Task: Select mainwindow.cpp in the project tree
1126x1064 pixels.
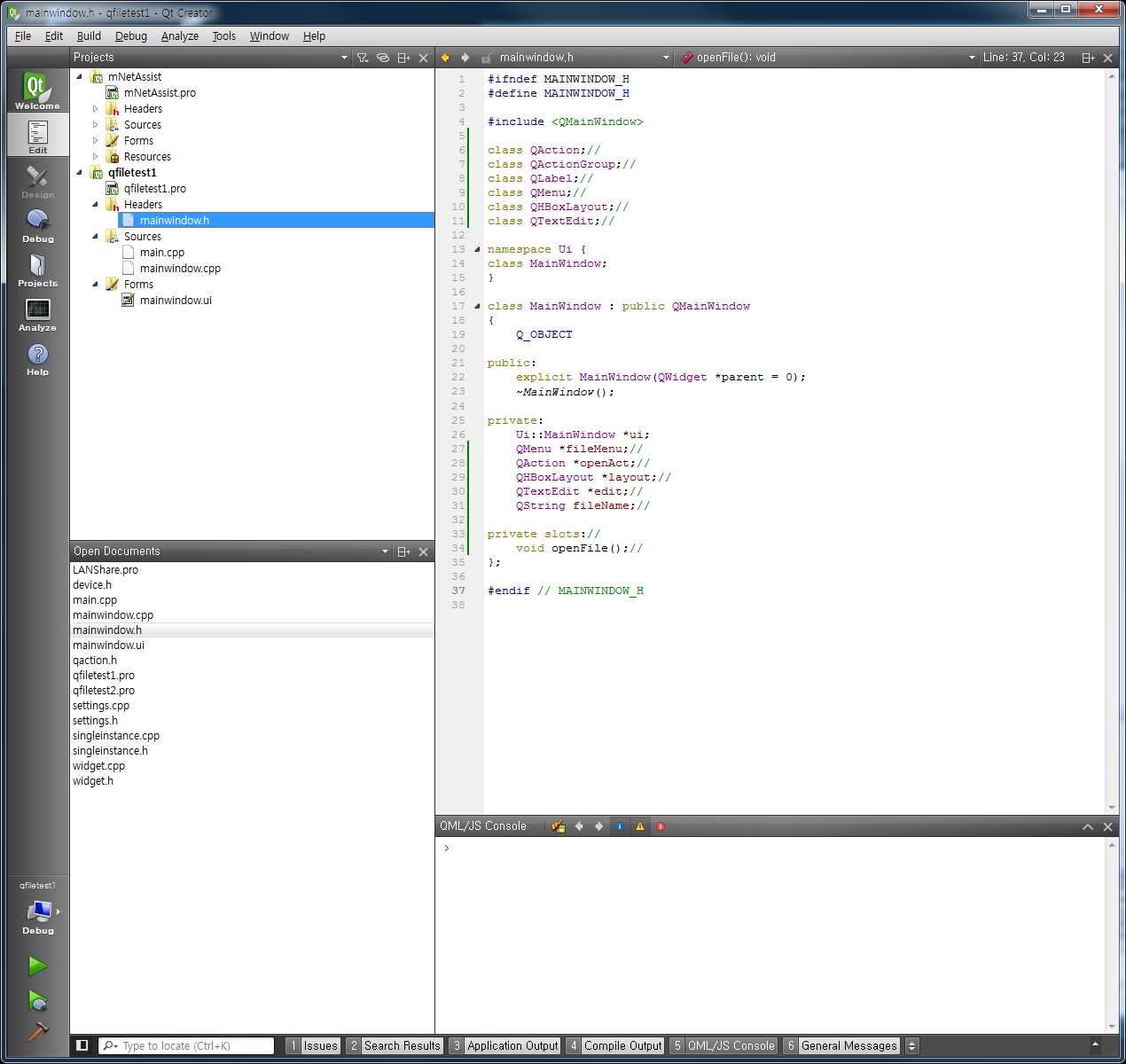Action: 180,269
